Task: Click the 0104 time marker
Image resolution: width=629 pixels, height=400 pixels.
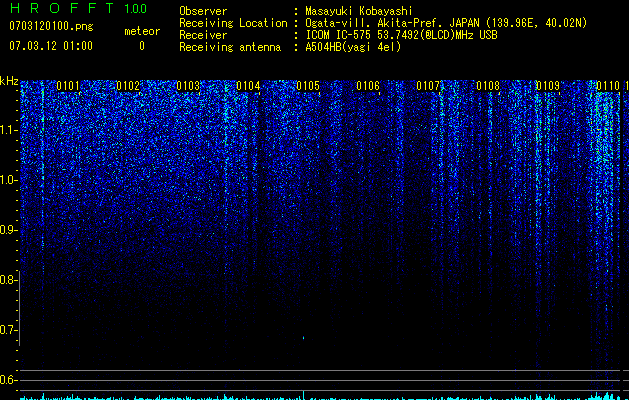Action: tap(248, 86)
